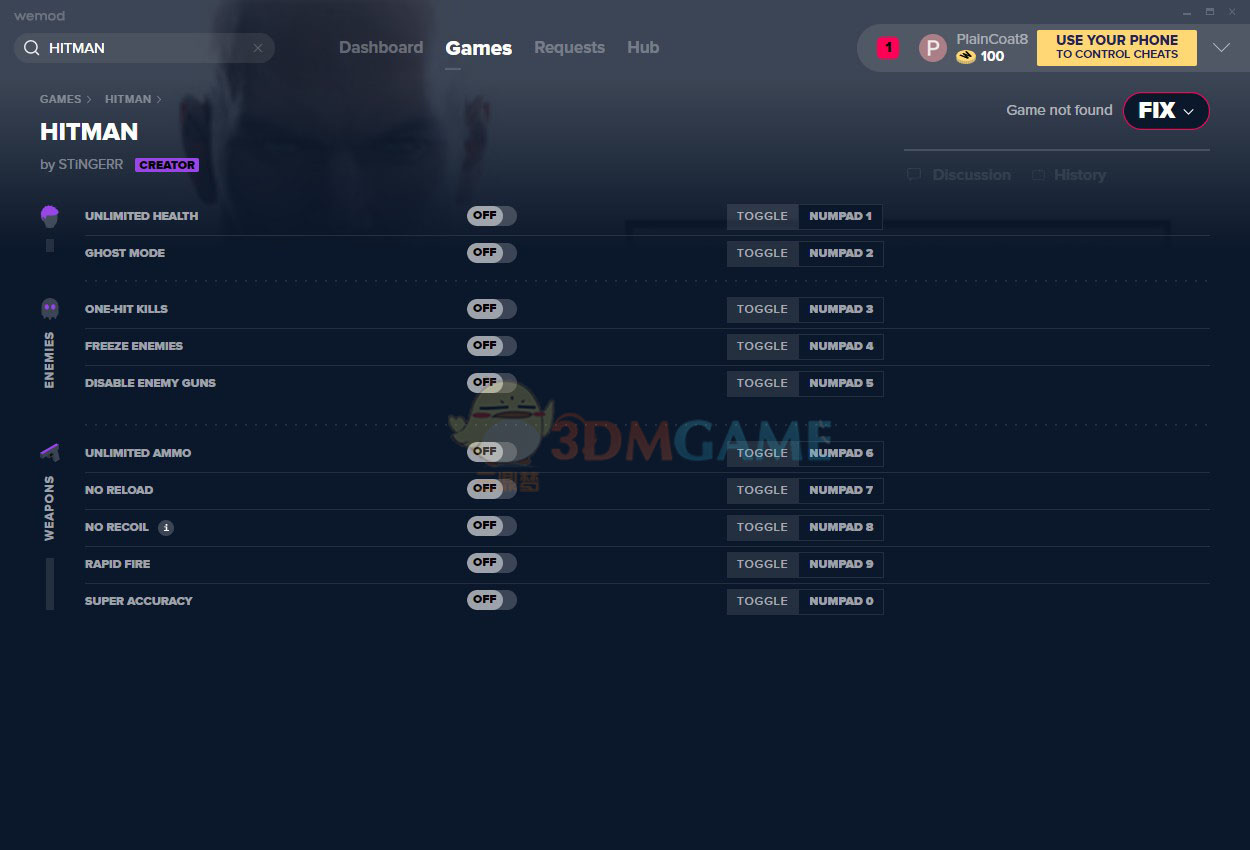This screenshot has height=850, width=1250.
Task: Open the red notification badge
Action: [888, 48]
